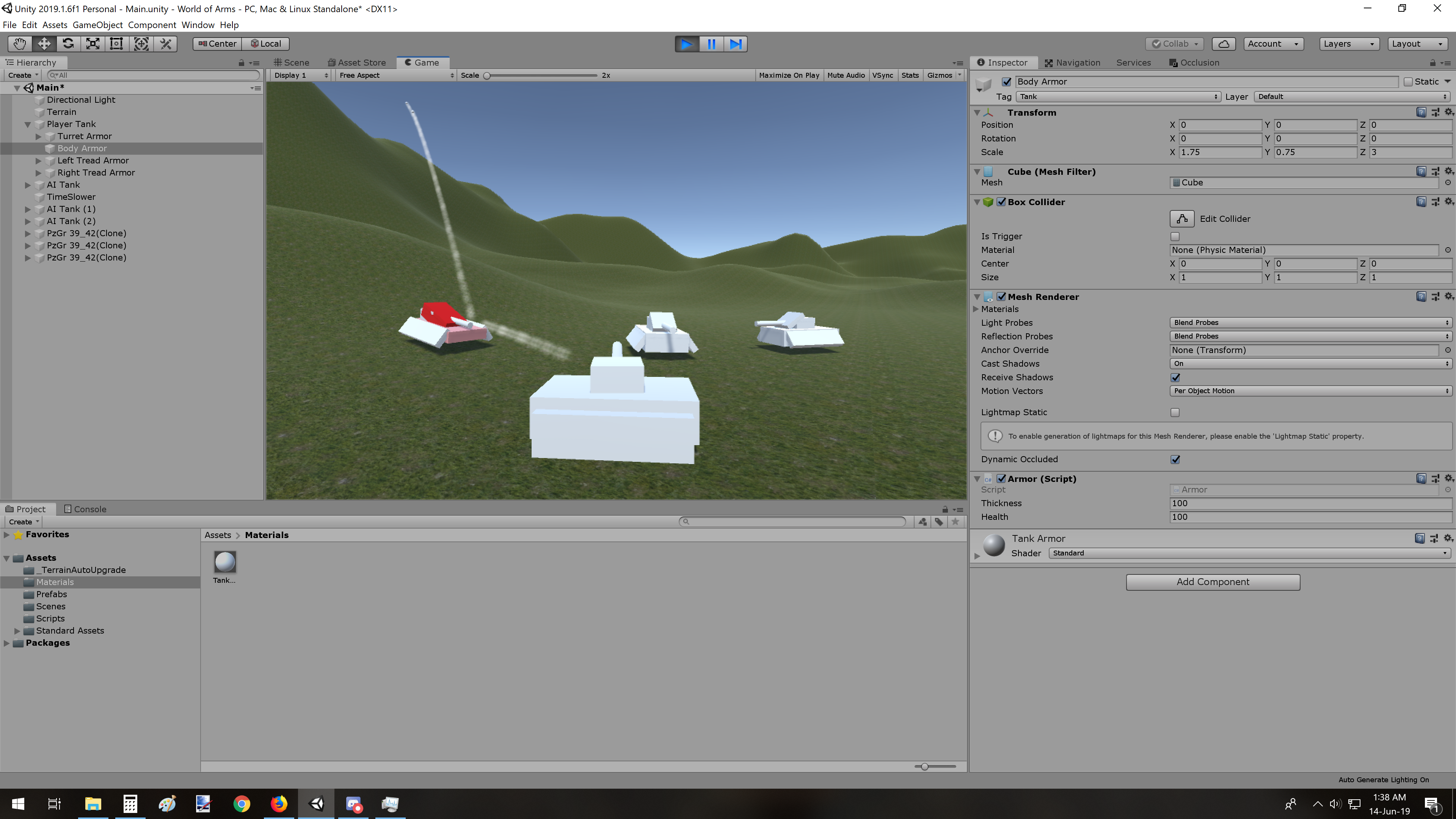Open Chrome from the taskbar

point(242,804)
